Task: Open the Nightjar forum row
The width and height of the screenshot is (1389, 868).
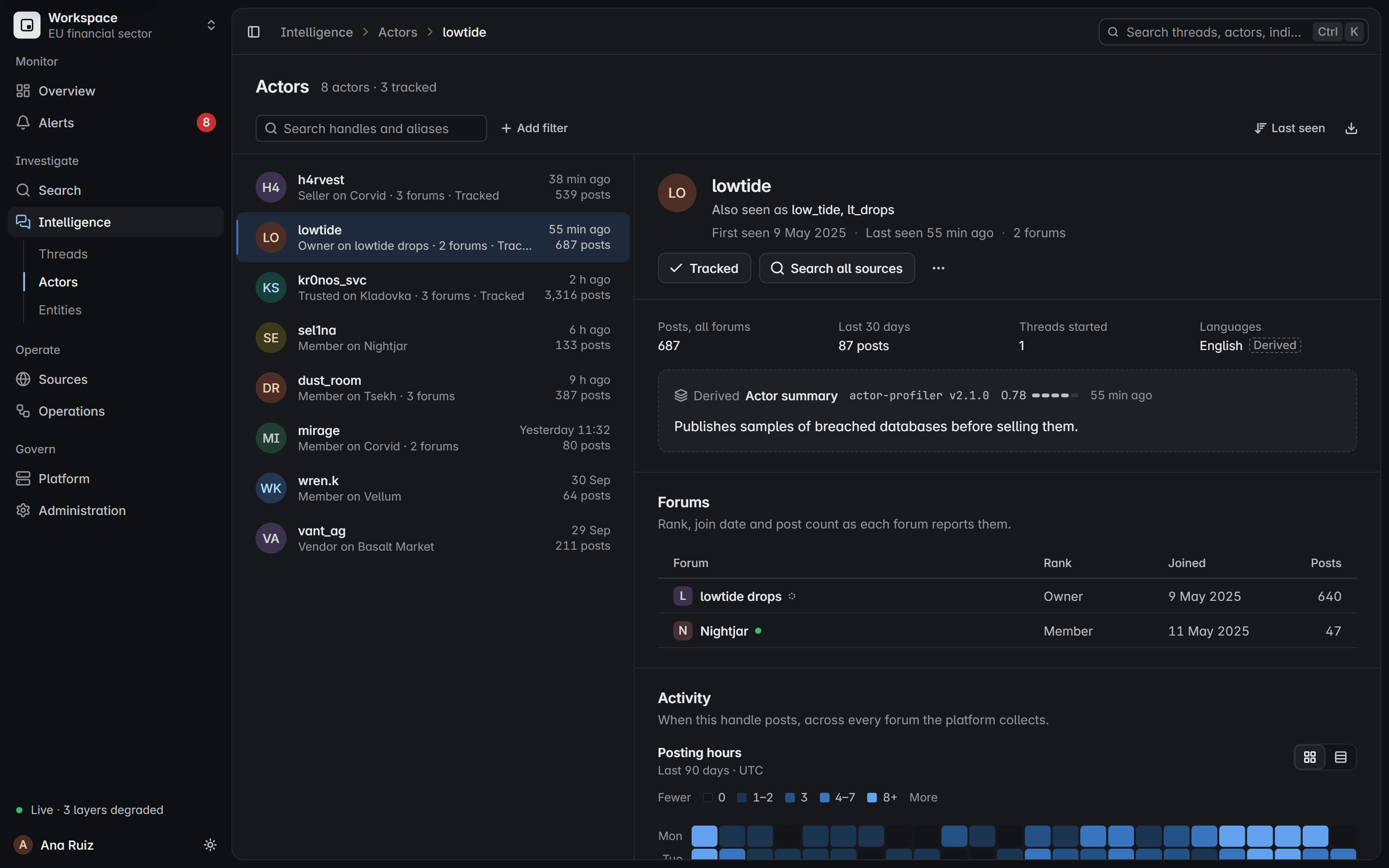Action: 1007,631
